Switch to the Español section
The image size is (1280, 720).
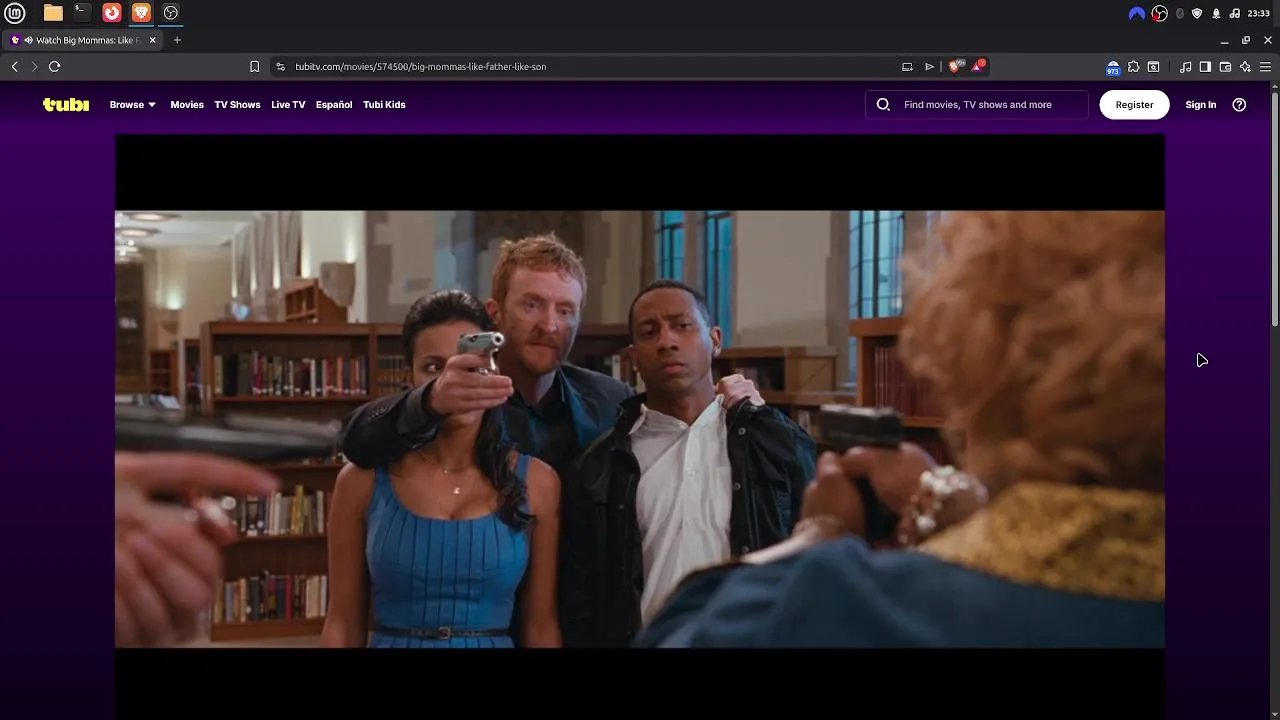coord(334,104)
